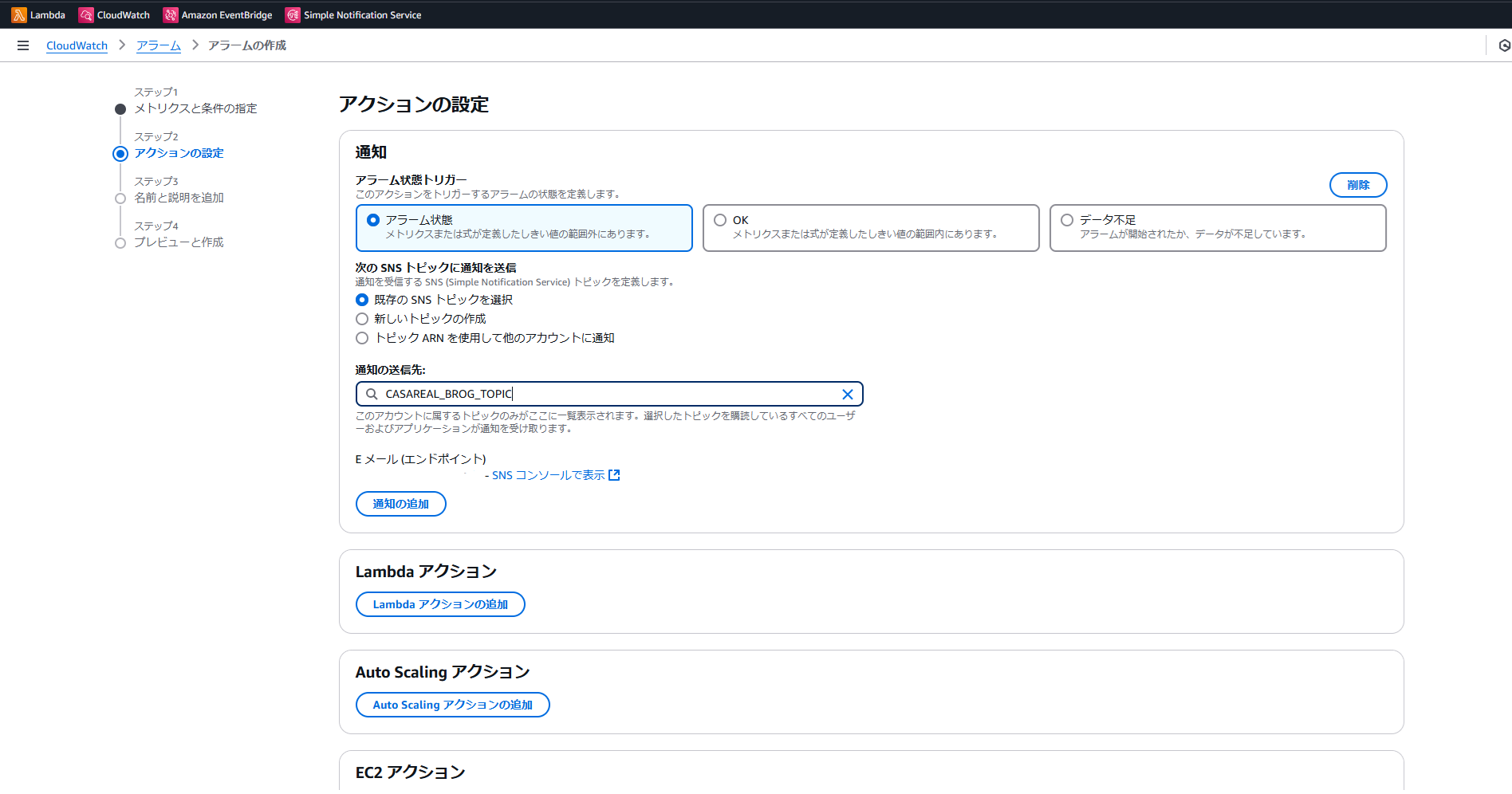Viewport: 1512px width, 794px height.
Task: Select the OK trigger state option
Action: 871,228
